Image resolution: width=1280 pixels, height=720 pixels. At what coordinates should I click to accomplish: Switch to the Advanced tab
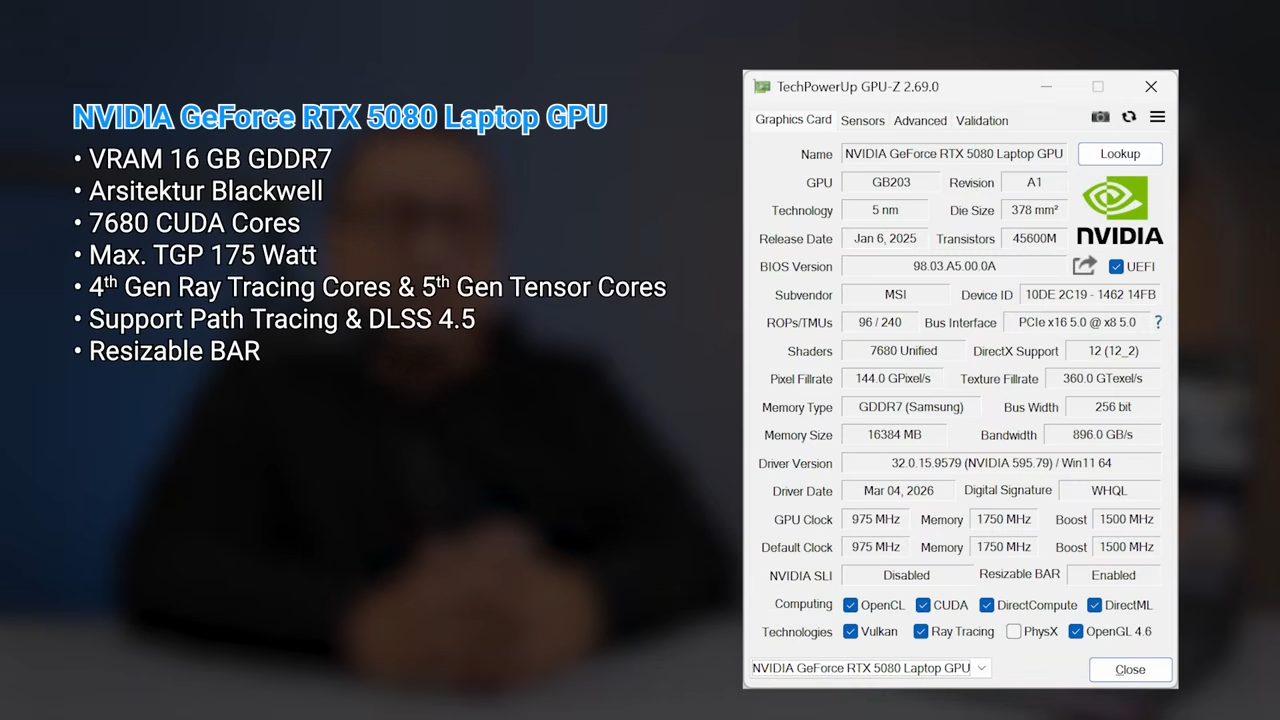pyautogui.click(x=920, y=121)
